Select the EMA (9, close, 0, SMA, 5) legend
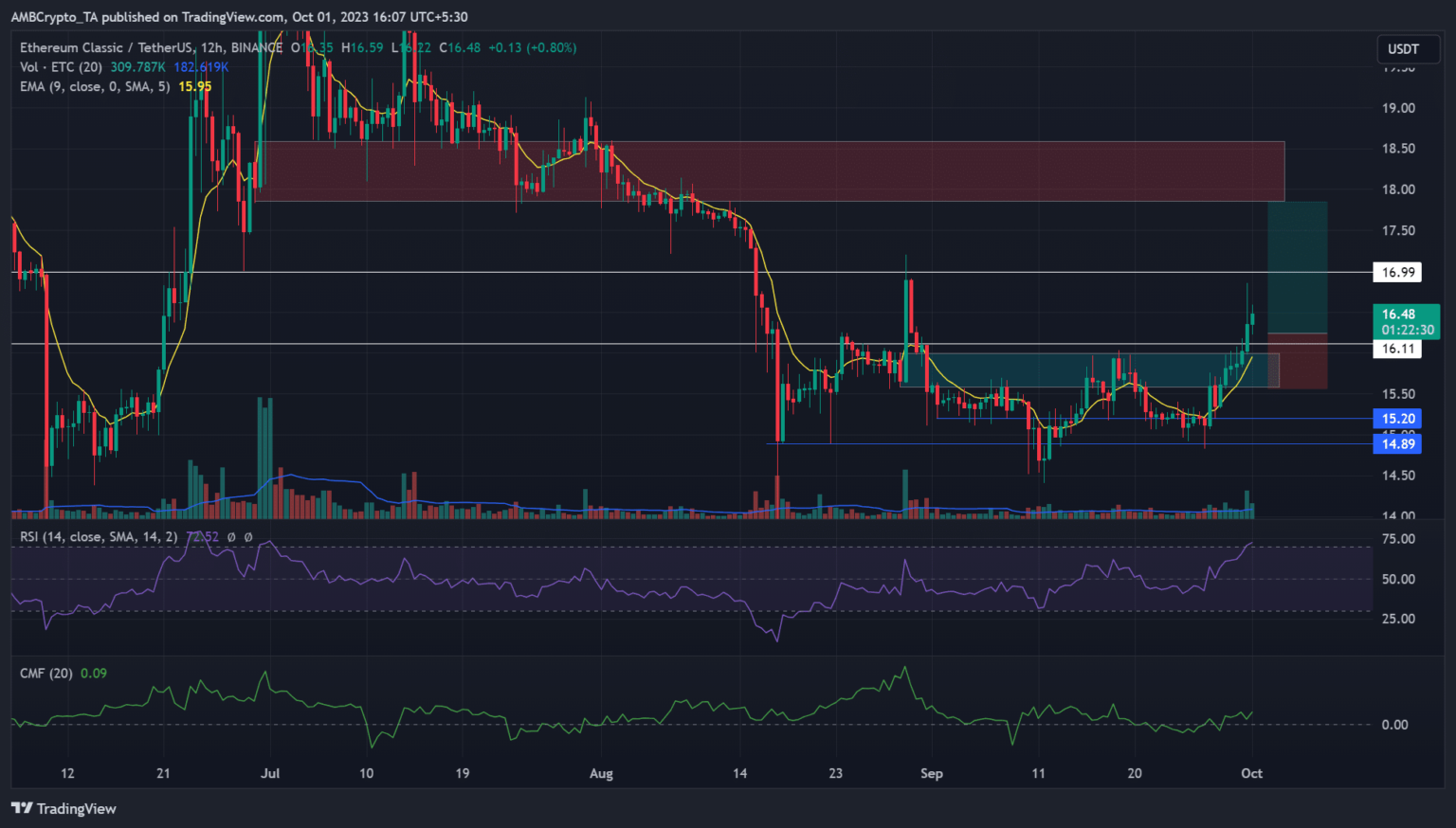Image resolution: width=1456 pixels, height=828 pixels. (95, 86)
